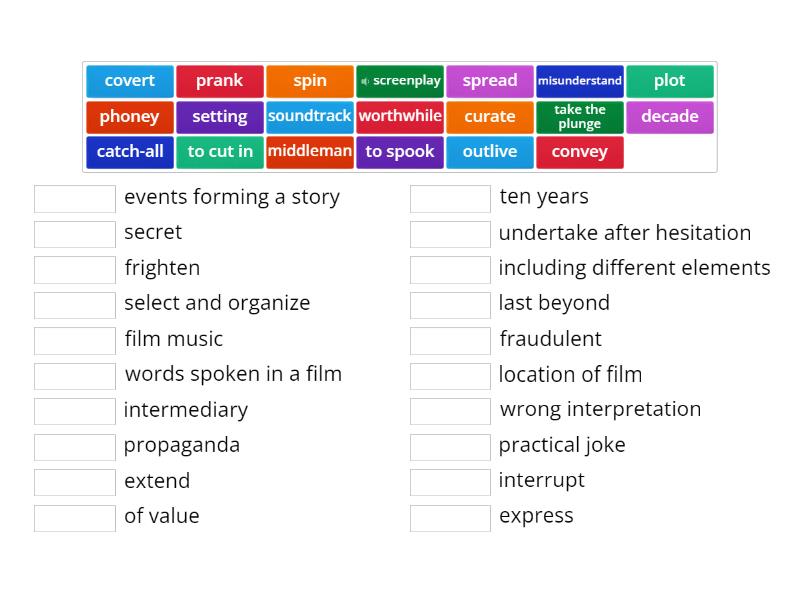Pick the "take the plunge" tile
Viewport: 800px width, 600px height.
(x=580, y=117)
